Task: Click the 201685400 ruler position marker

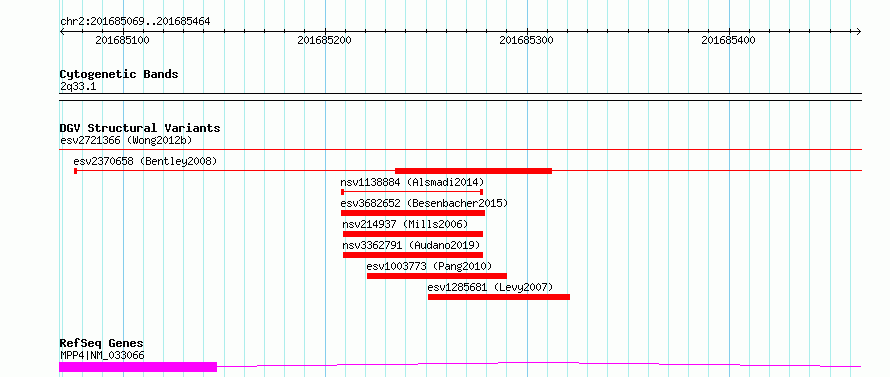Action: [728, 40]
